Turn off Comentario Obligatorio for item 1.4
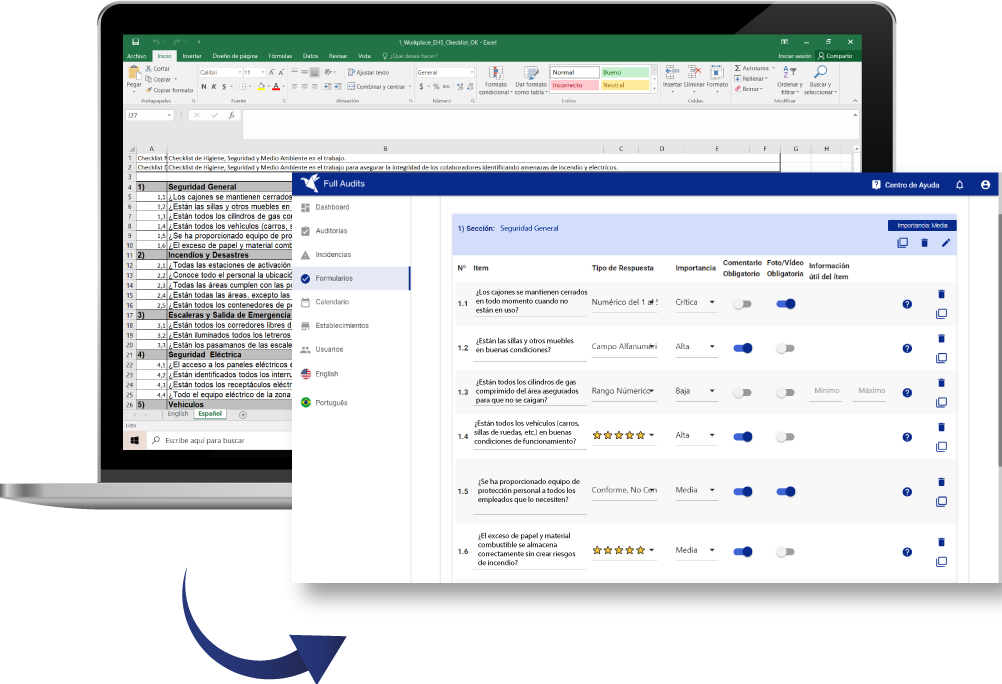 pyautogui.click(x=743, y=437)
